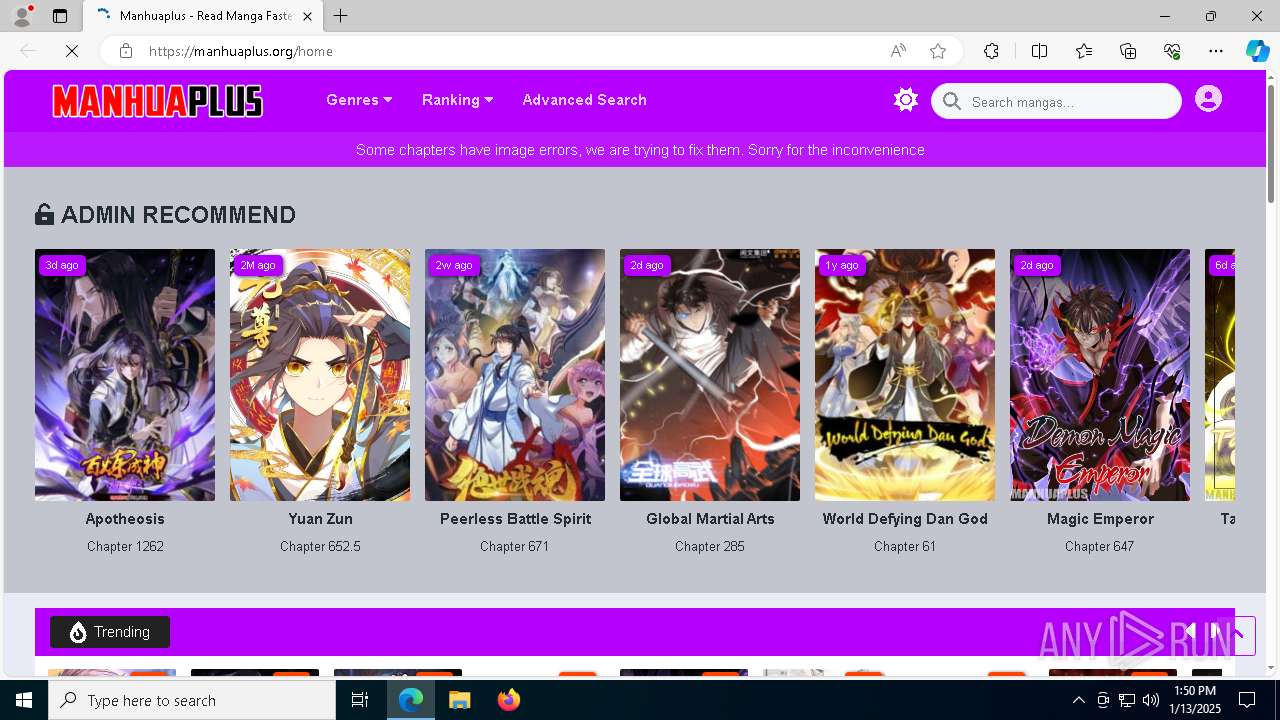Click World Defying Dan God title
Image resolution: width=1280 pixels, height=720 pixels.
905,519
